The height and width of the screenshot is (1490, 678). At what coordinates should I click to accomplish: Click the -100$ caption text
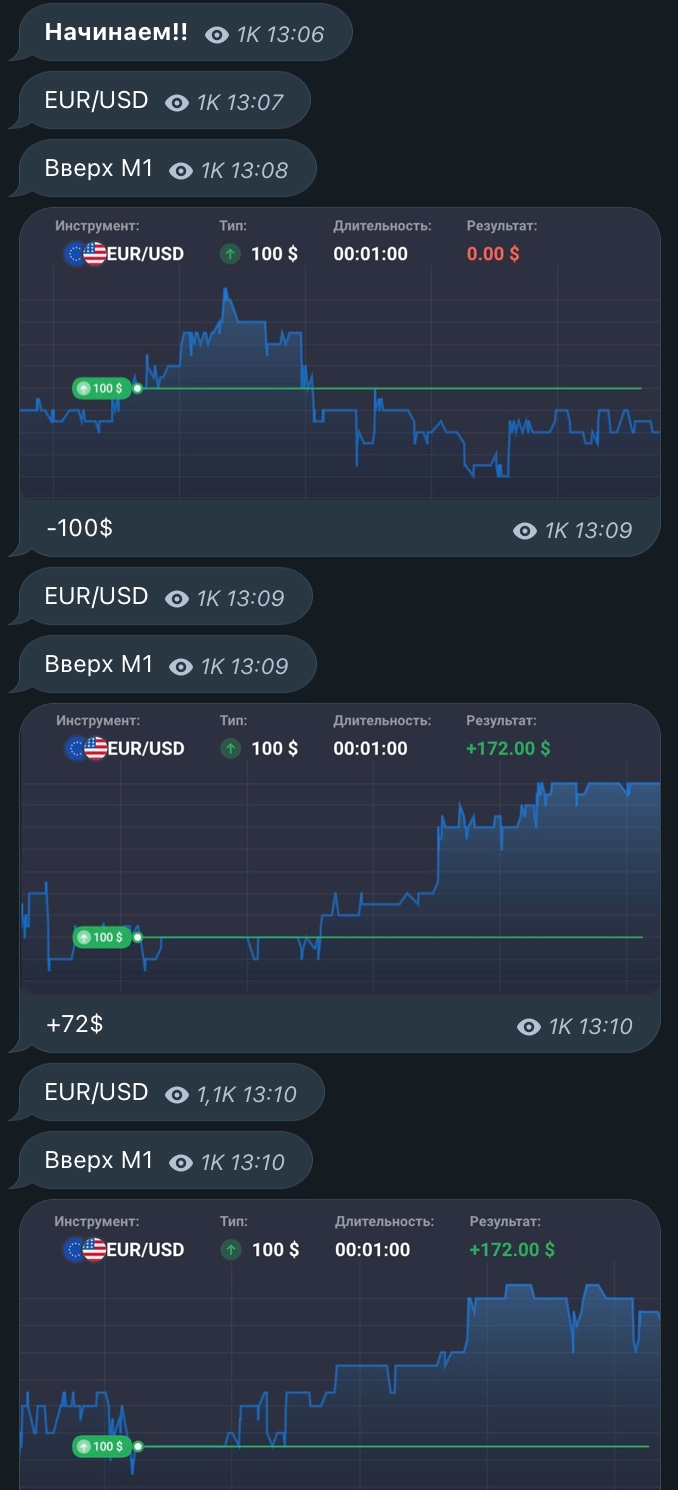coord(80,527)
